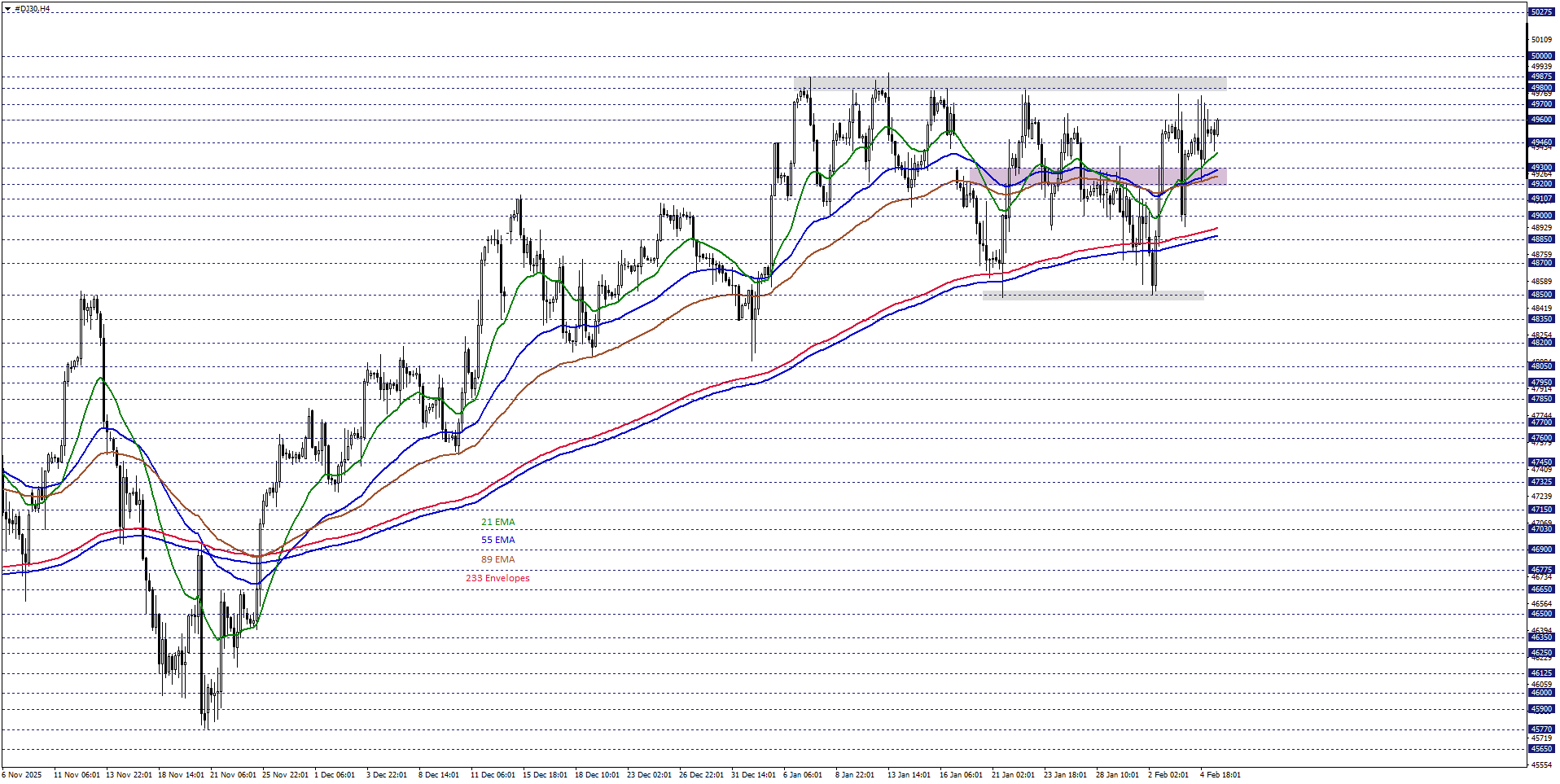Click the 4 Feb 18:01 time label

click(1220, 774)
